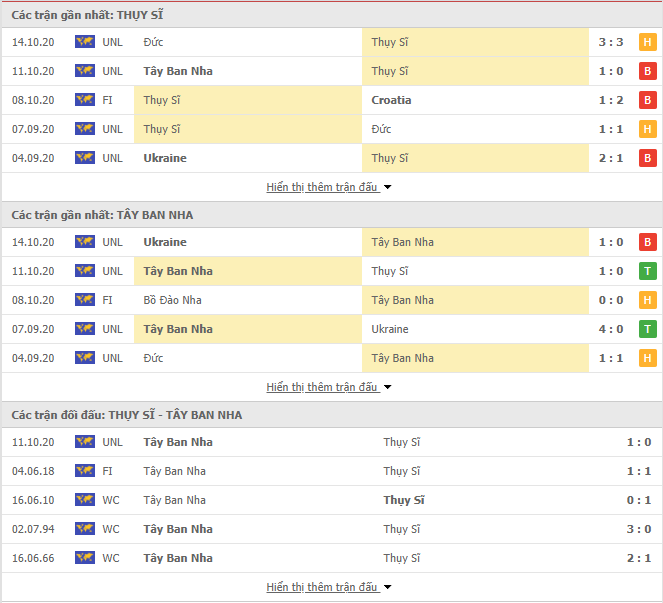Click the 3 : 3 score of Đức vs Thụy Sĩ
The width and height of the screenshot is (663, 603).
611,42
